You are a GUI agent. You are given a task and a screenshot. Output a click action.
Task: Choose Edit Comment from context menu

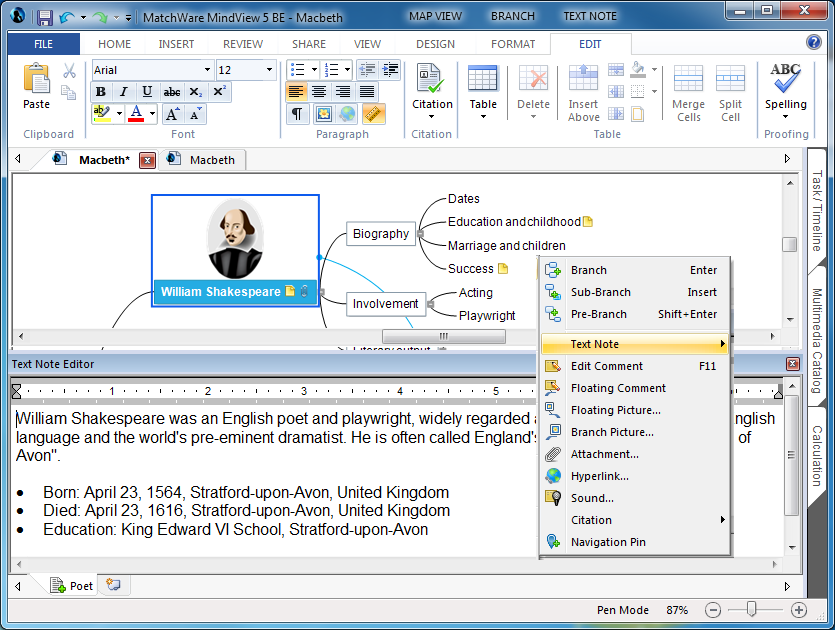(635, 366)
